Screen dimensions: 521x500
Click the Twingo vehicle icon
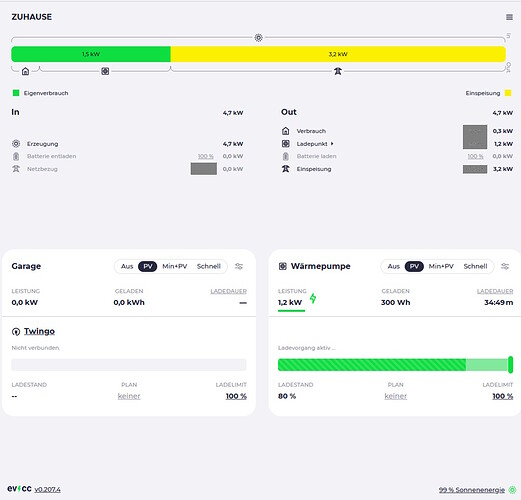point(16,332)
